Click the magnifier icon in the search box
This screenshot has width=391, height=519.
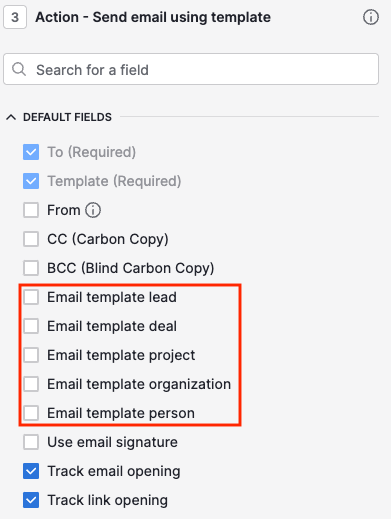click(x=19, y=69)
